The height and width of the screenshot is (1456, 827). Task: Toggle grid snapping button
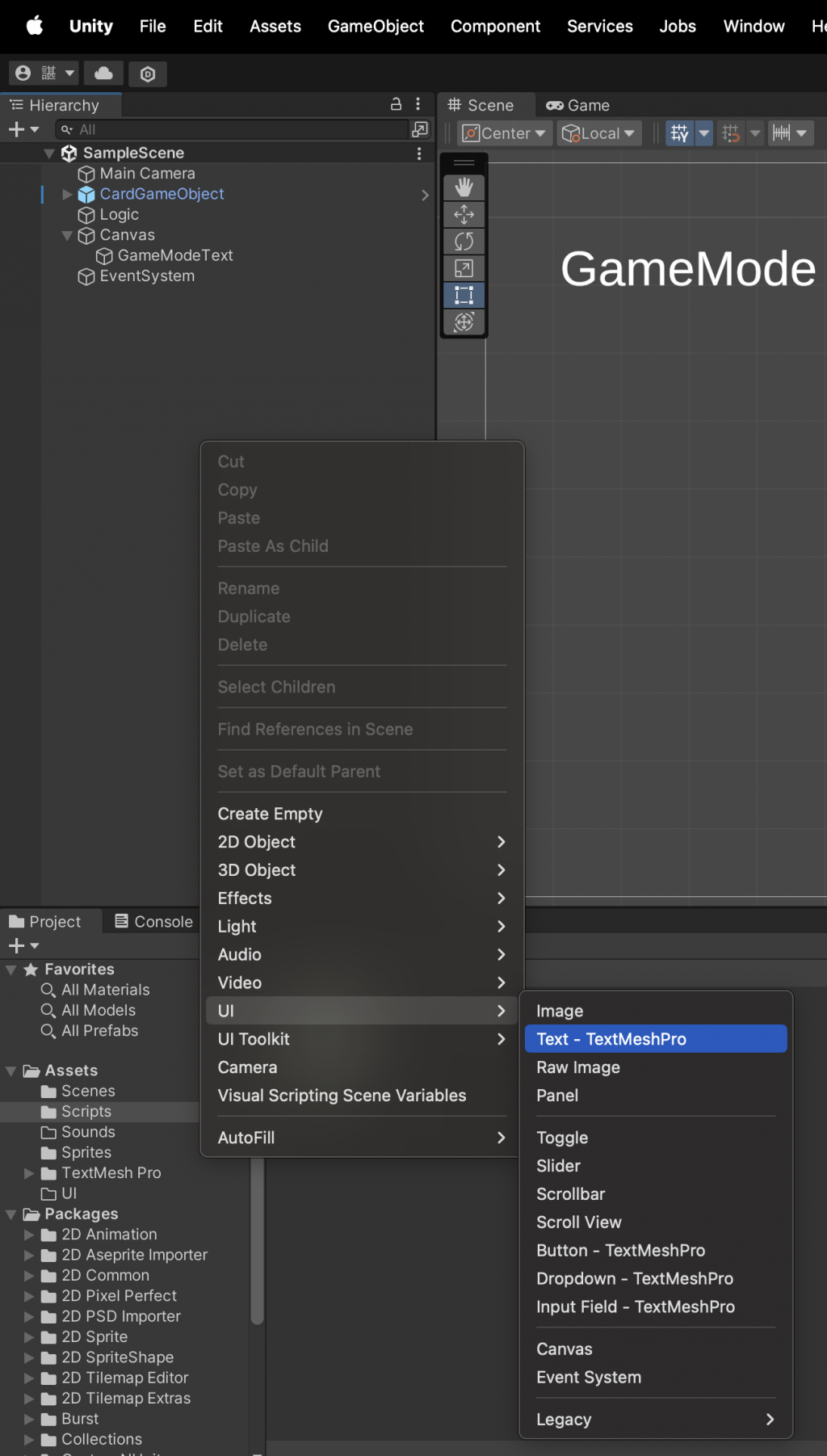(731, 133)
